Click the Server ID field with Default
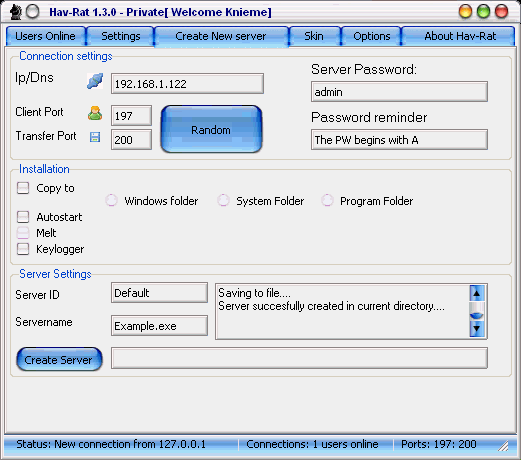 click(159, 293)
